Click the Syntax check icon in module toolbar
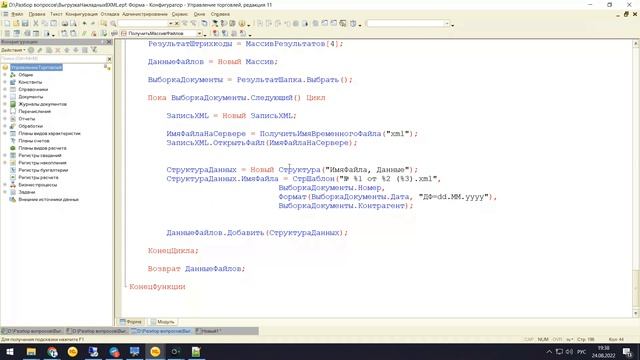Viewport: 640px width, 360px height. pos(104,33)
